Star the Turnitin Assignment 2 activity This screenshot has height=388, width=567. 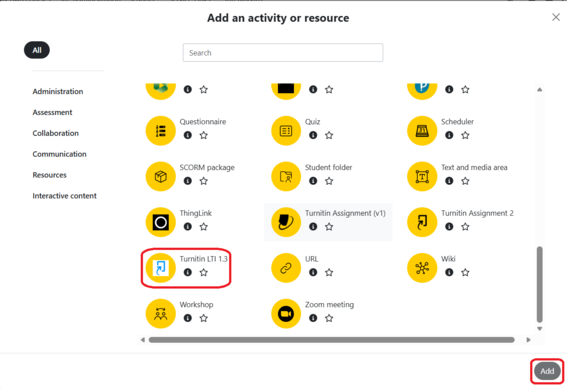coord(465,226)
